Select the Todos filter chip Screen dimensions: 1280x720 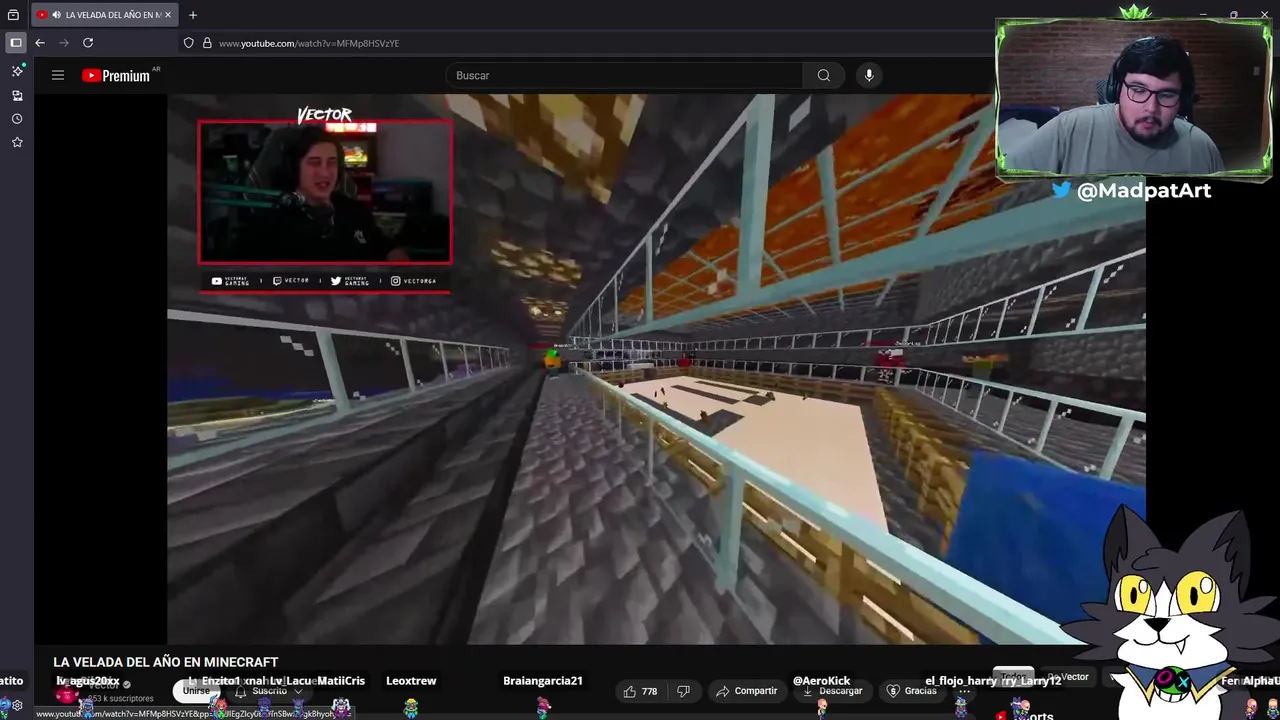coord(1014,677)
